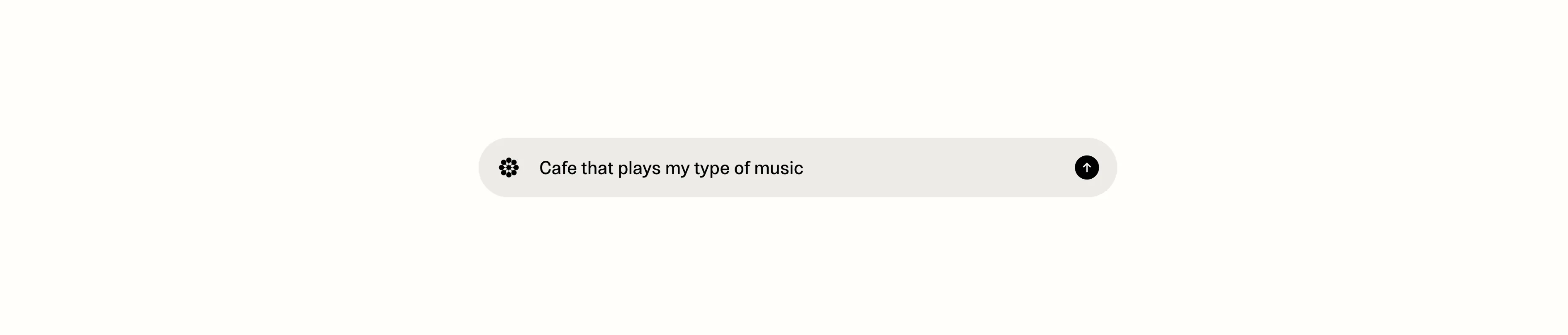Click the flower logo icon in search bar
Image resolution: width=1568 pixels, height=335 pixels.
coord(508,167)
